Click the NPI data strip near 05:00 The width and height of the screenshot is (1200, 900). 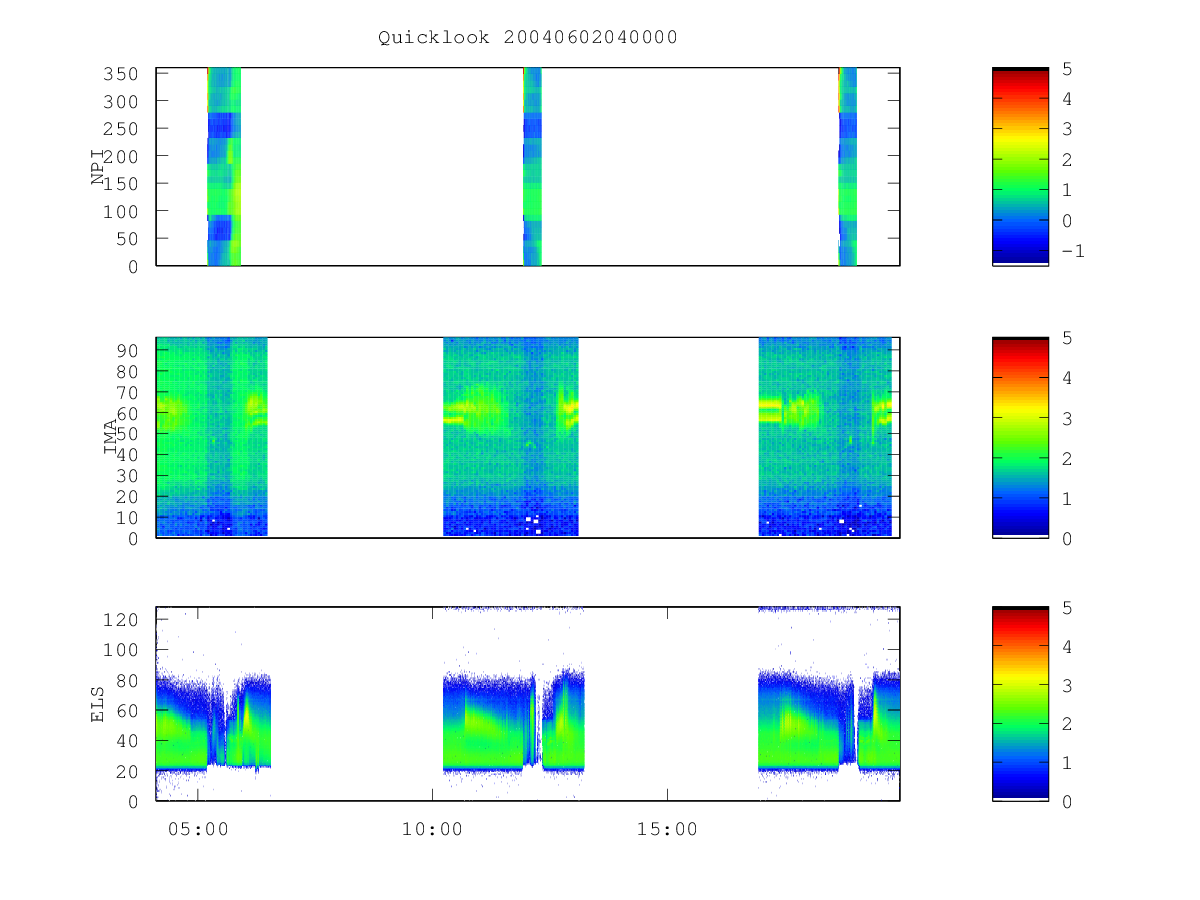coord(224,167)
